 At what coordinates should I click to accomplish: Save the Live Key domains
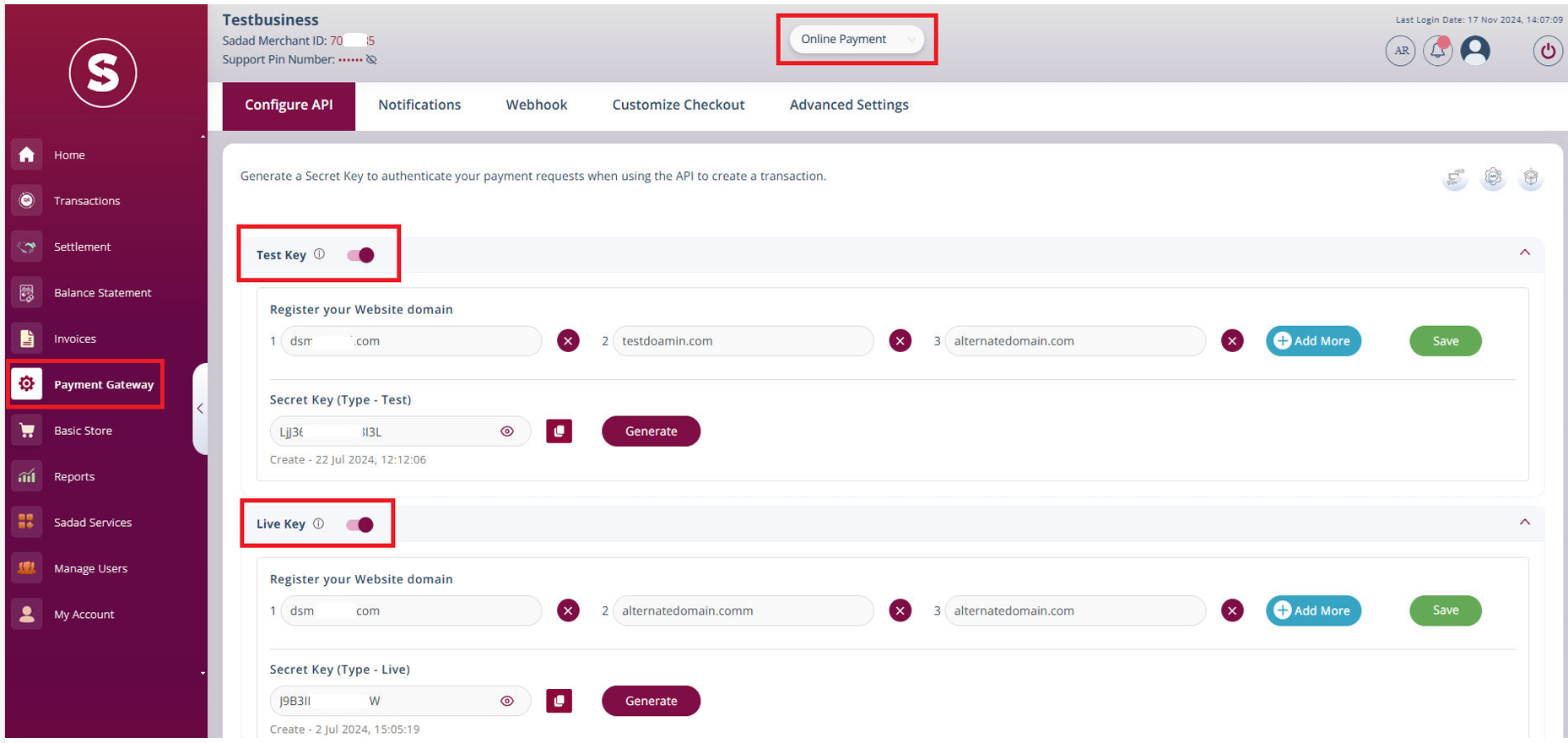point(1445,610)
